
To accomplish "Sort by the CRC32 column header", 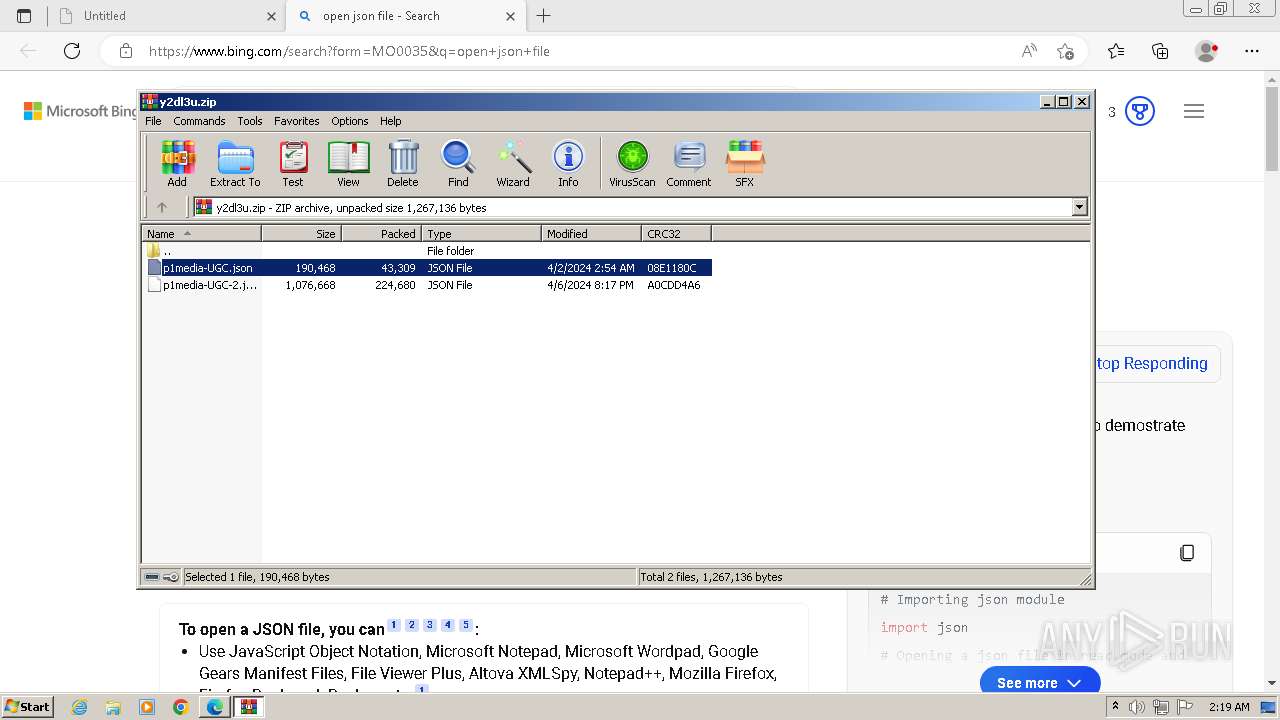I will 677,233.
